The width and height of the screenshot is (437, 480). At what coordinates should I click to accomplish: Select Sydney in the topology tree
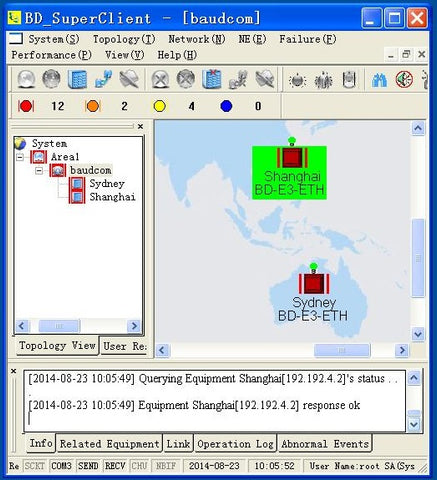107,184
